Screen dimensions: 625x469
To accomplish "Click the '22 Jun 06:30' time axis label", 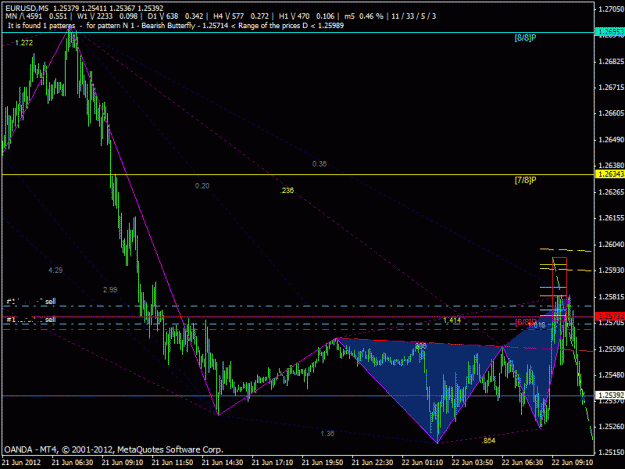I will pos(522,463).
